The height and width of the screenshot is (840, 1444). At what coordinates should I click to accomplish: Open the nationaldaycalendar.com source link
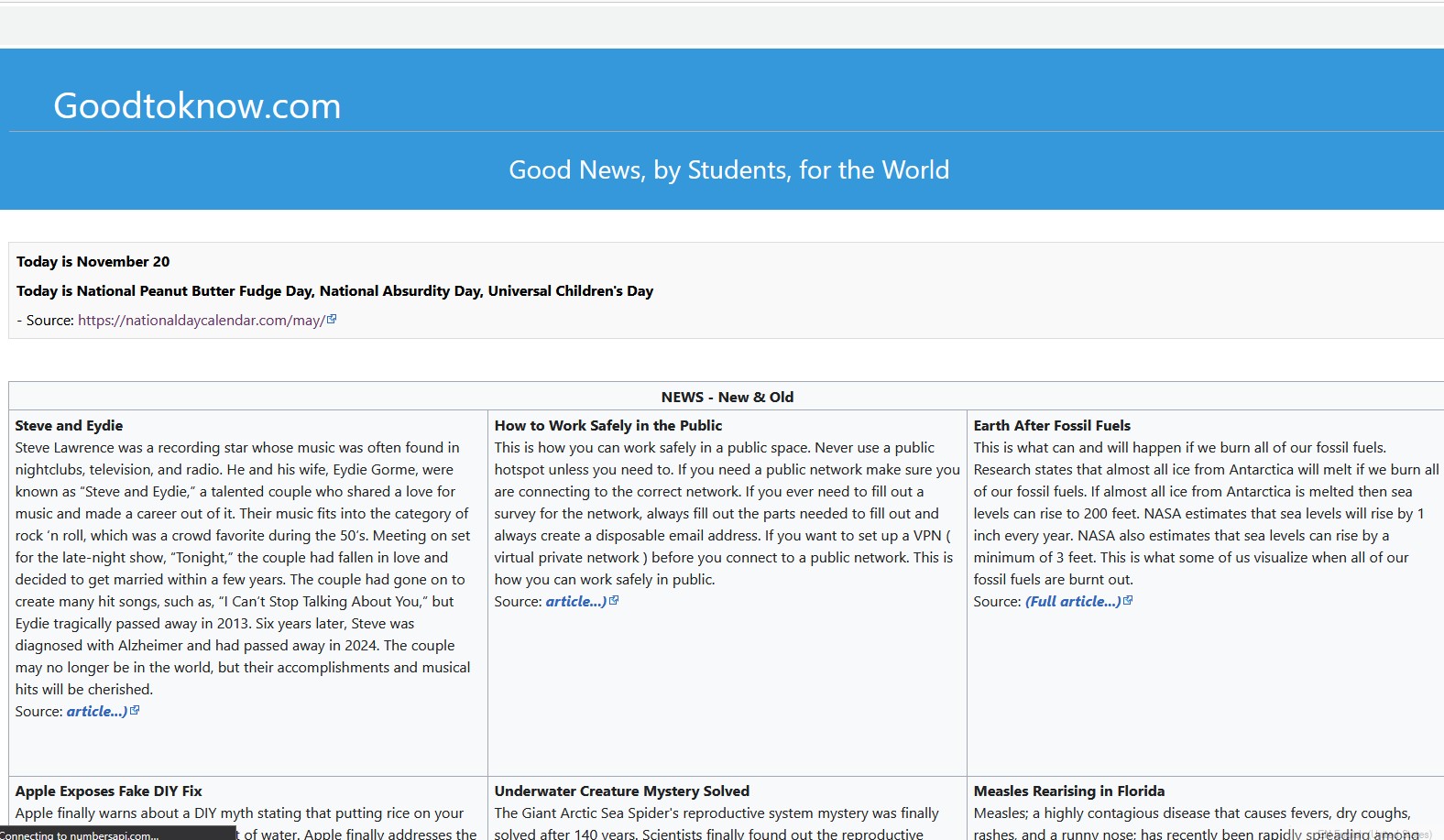pyautogui.click(x=202, y=321)
